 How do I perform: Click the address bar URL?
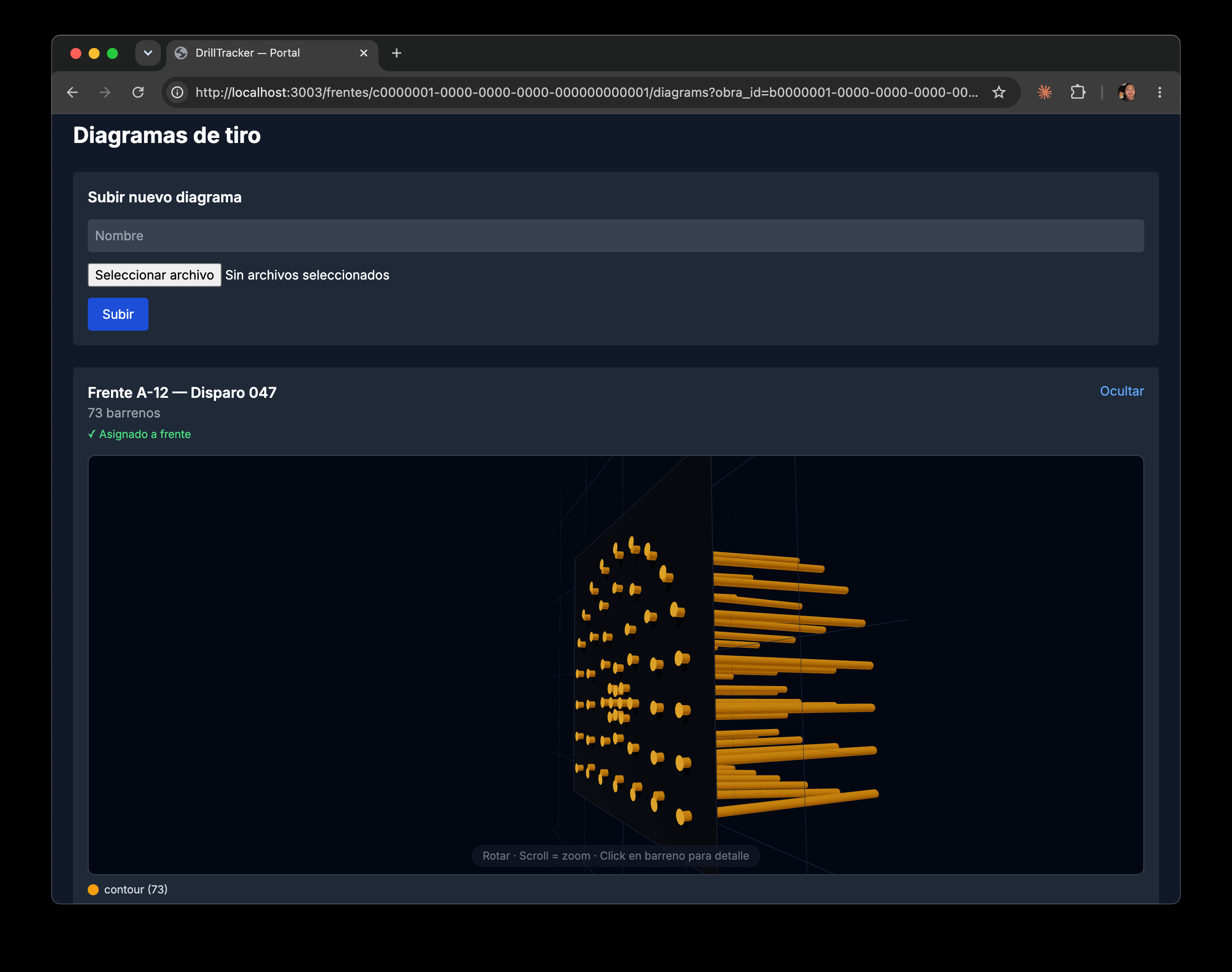tap(586, 92)
